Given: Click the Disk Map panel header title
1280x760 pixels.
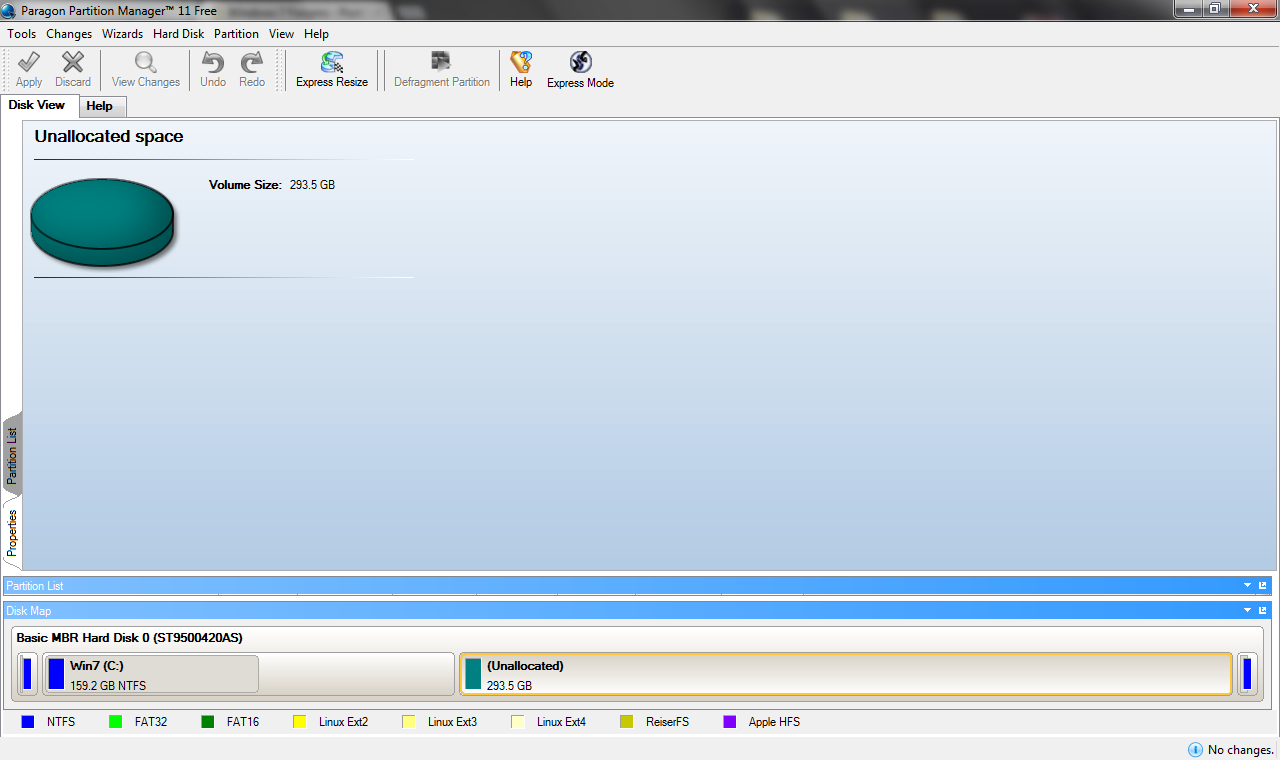Looking at the screenshot, I should click(28, 610).
